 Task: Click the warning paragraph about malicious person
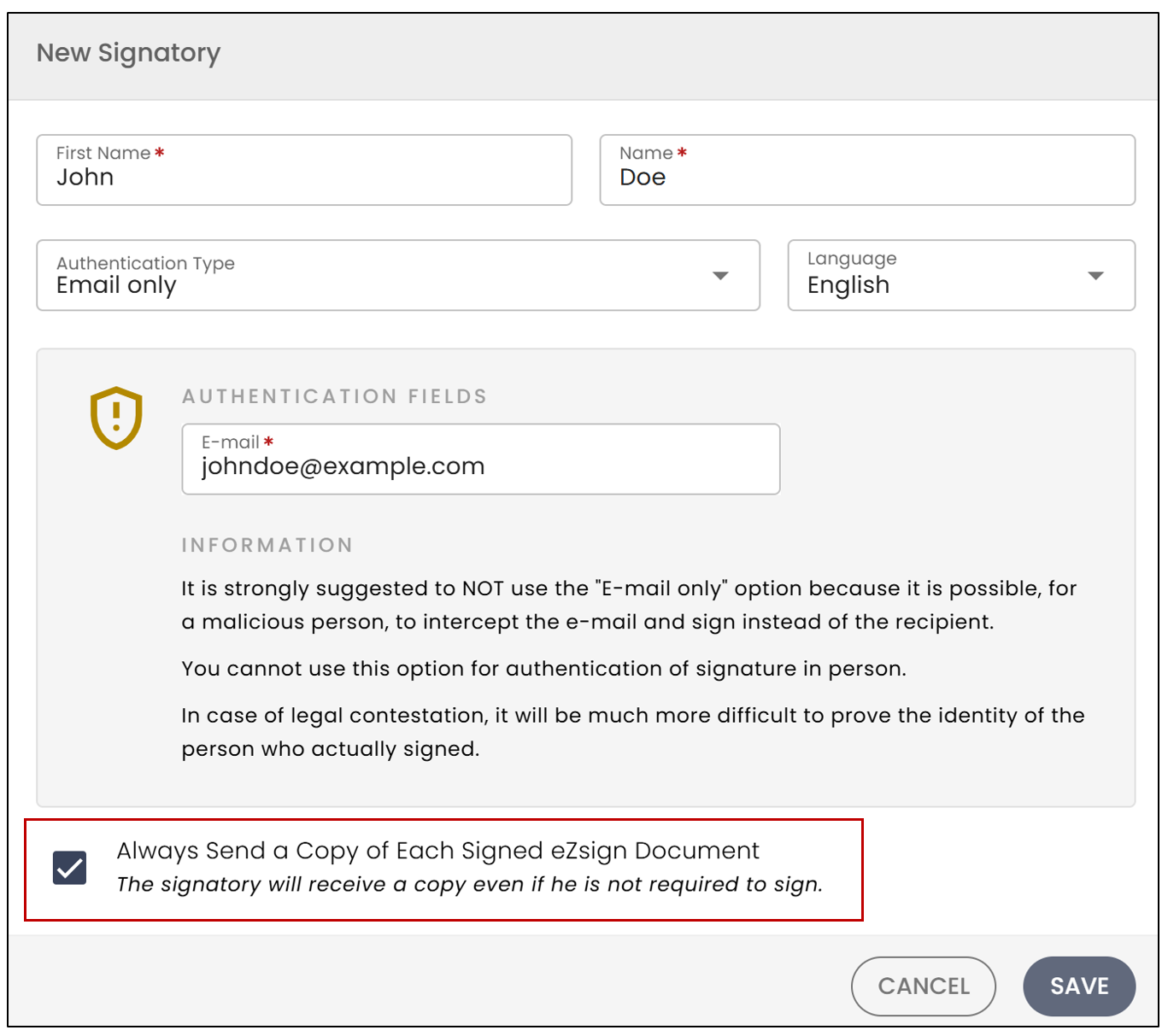click(x=629, y=605)
